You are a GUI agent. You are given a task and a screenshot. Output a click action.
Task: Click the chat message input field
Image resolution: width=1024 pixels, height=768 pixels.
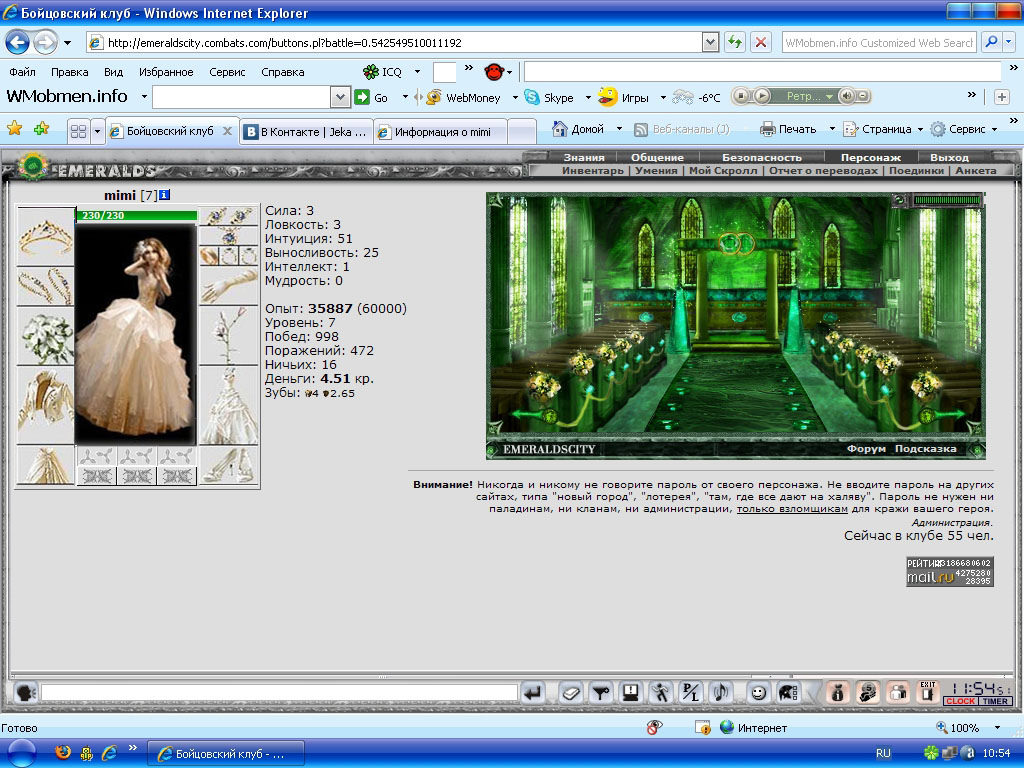(279, 692)
